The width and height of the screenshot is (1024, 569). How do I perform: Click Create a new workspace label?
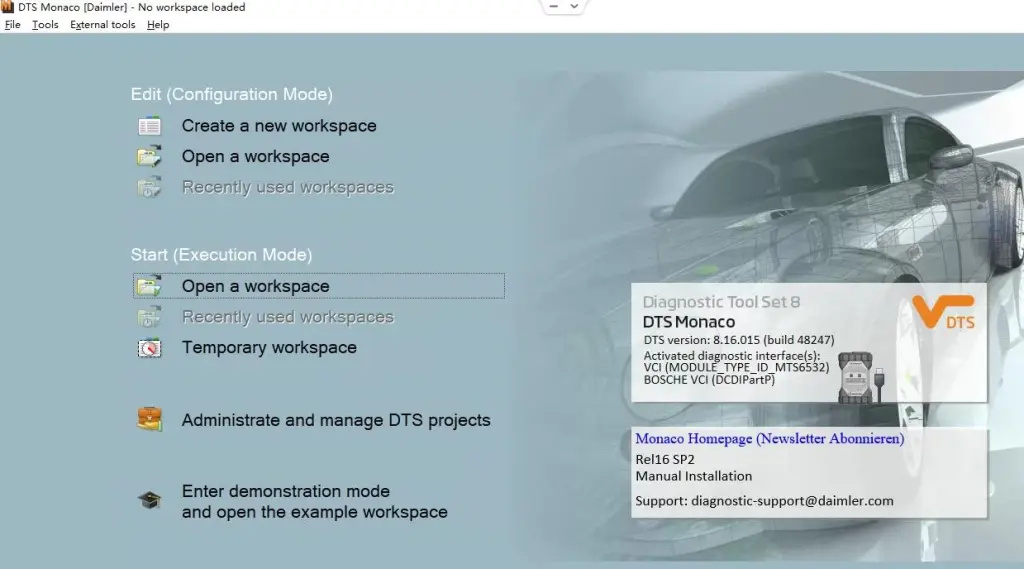279,125
